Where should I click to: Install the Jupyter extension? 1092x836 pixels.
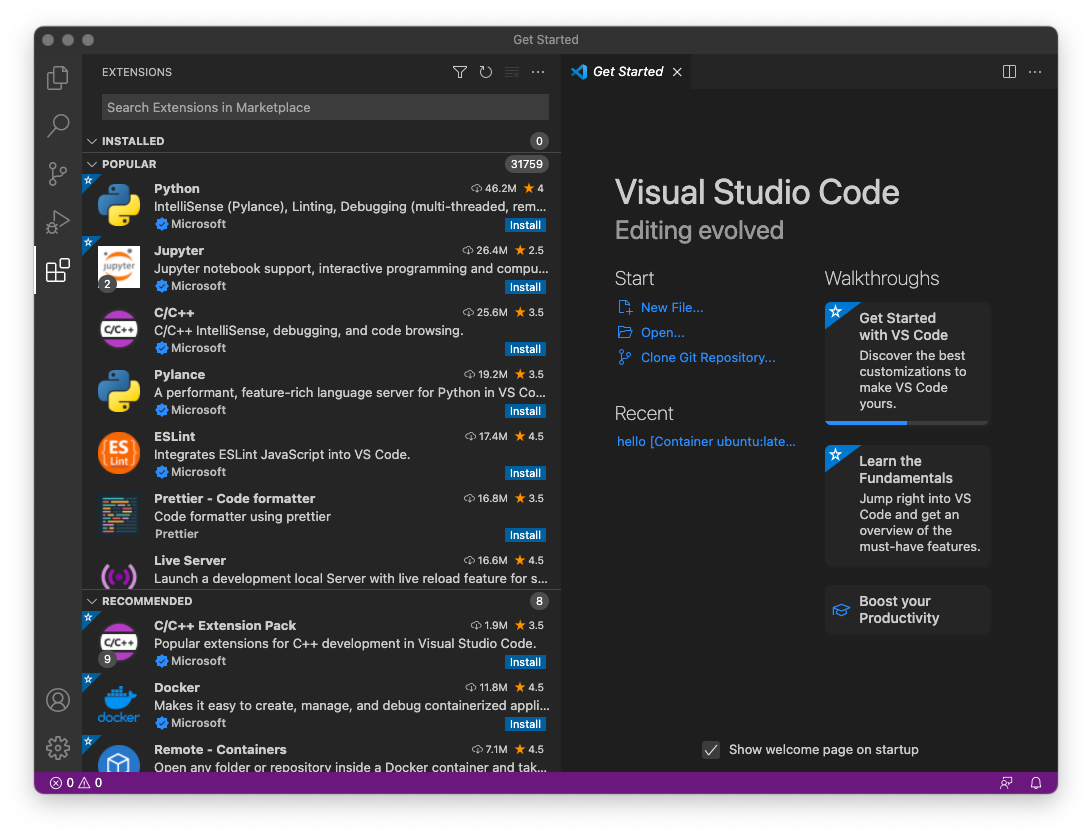(x=525, y=287)
